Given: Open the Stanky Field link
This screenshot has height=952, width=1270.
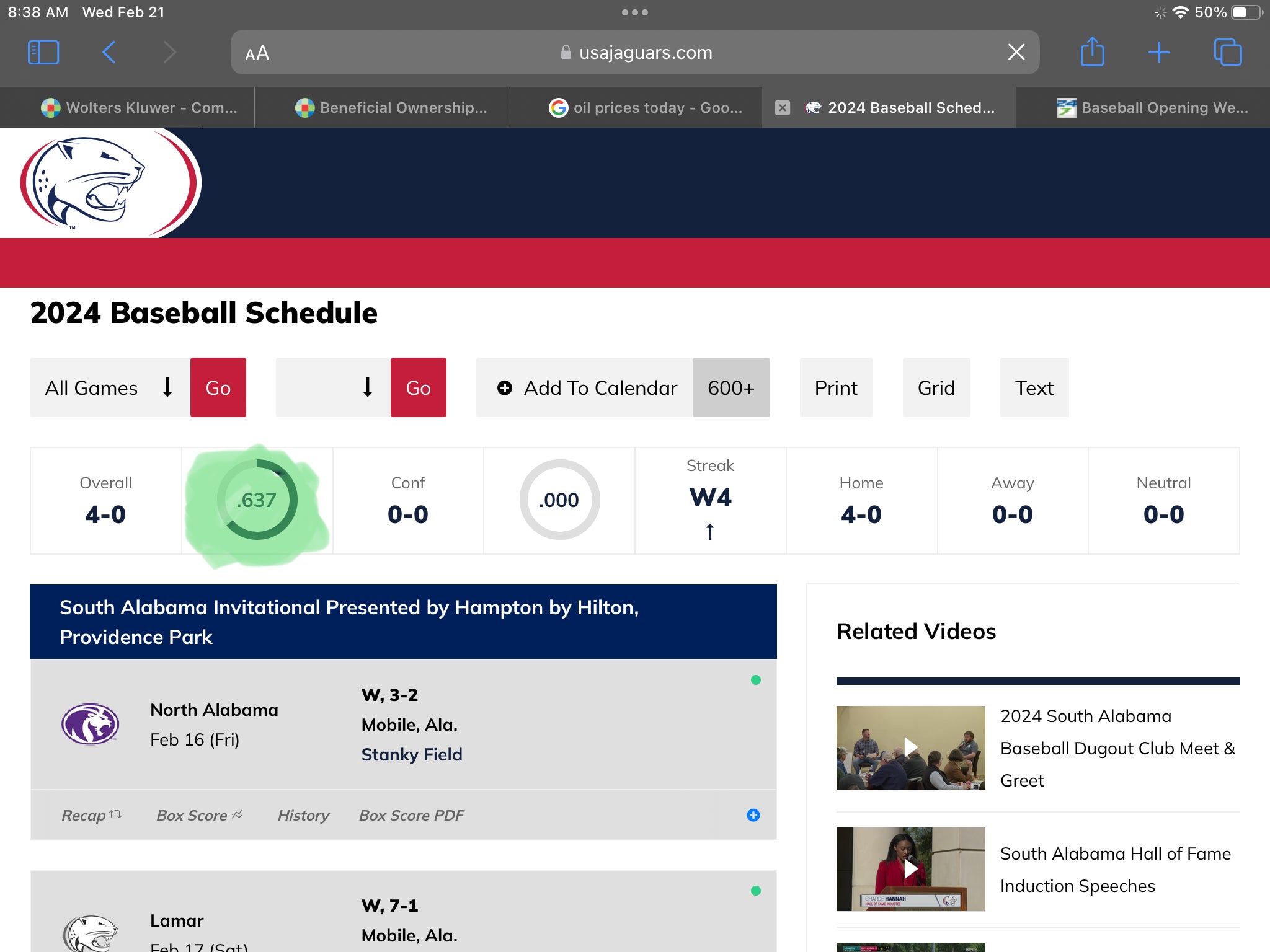Looking at the screenshot, I should 412,754.
